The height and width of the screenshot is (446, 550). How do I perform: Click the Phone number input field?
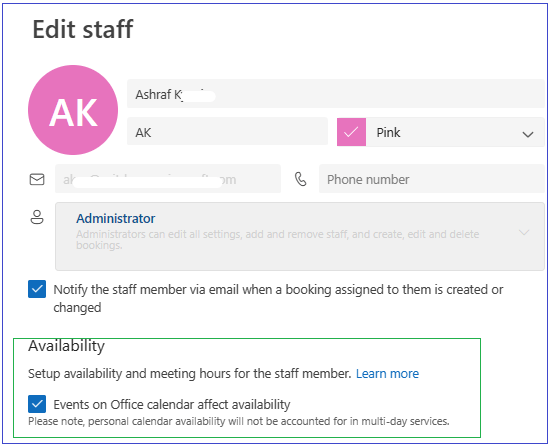pyautogui.click(x=432, y=179)
